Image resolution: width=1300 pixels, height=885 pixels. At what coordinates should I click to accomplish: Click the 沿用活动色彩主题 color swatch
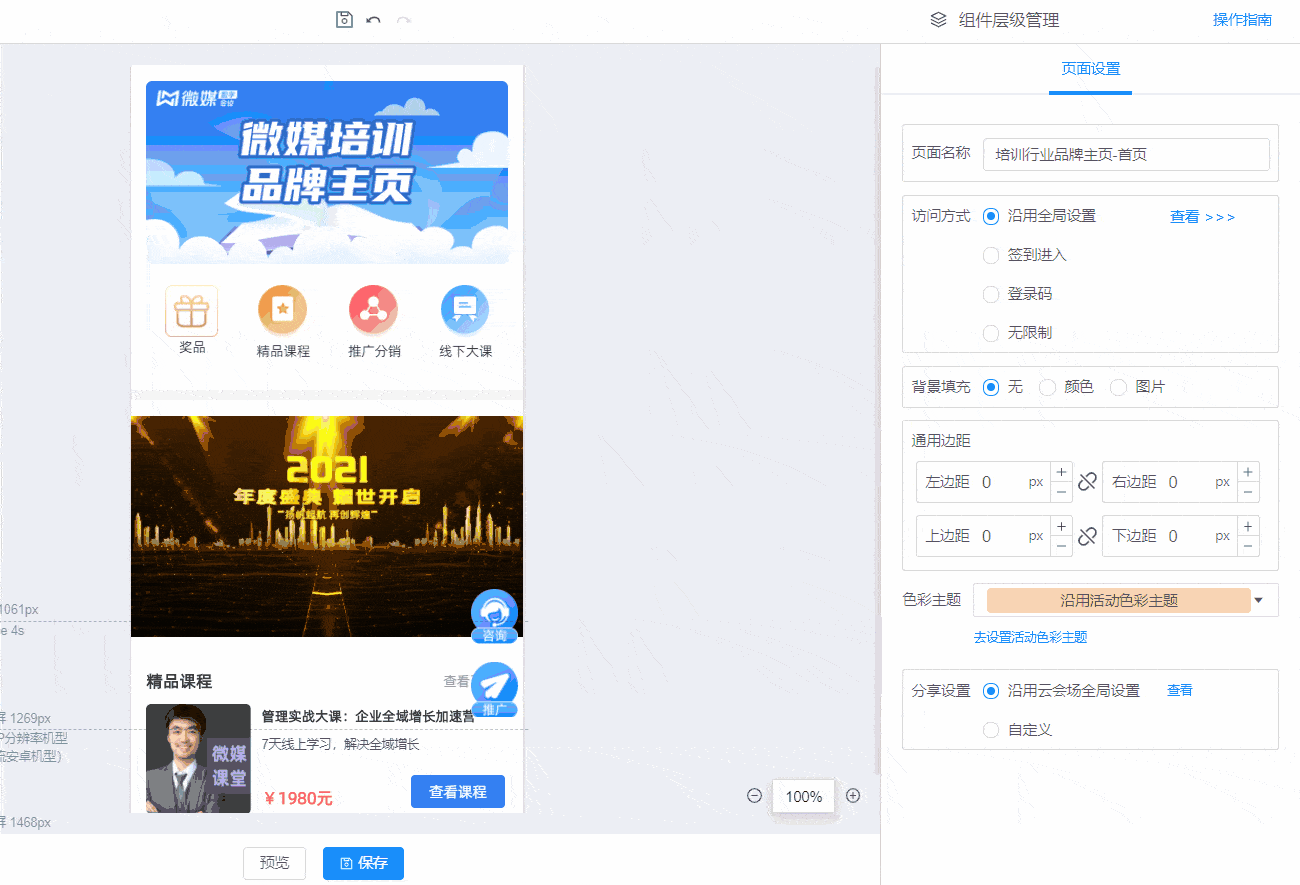point(1119,601)
